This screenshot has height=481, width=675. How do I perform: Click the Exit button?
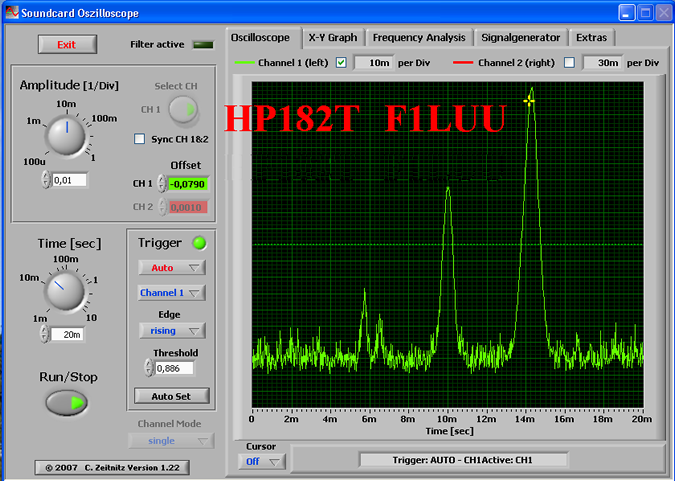67,44
